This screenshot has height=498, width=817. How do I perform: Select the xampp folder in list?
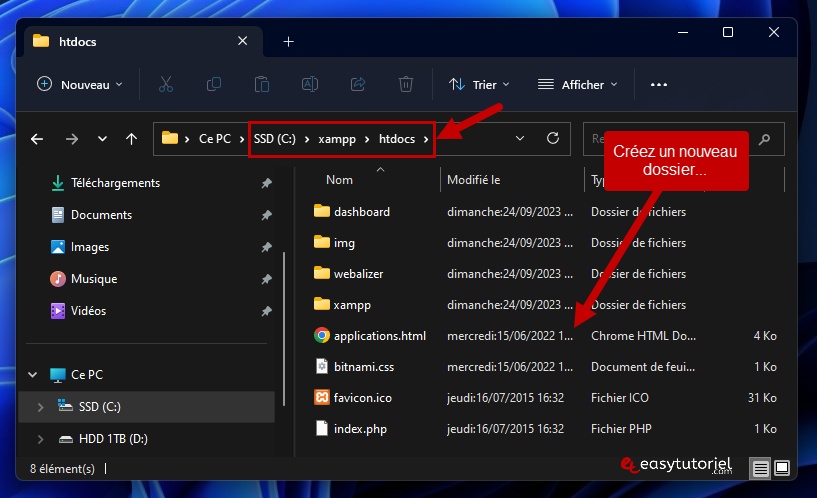coord(352,305)
